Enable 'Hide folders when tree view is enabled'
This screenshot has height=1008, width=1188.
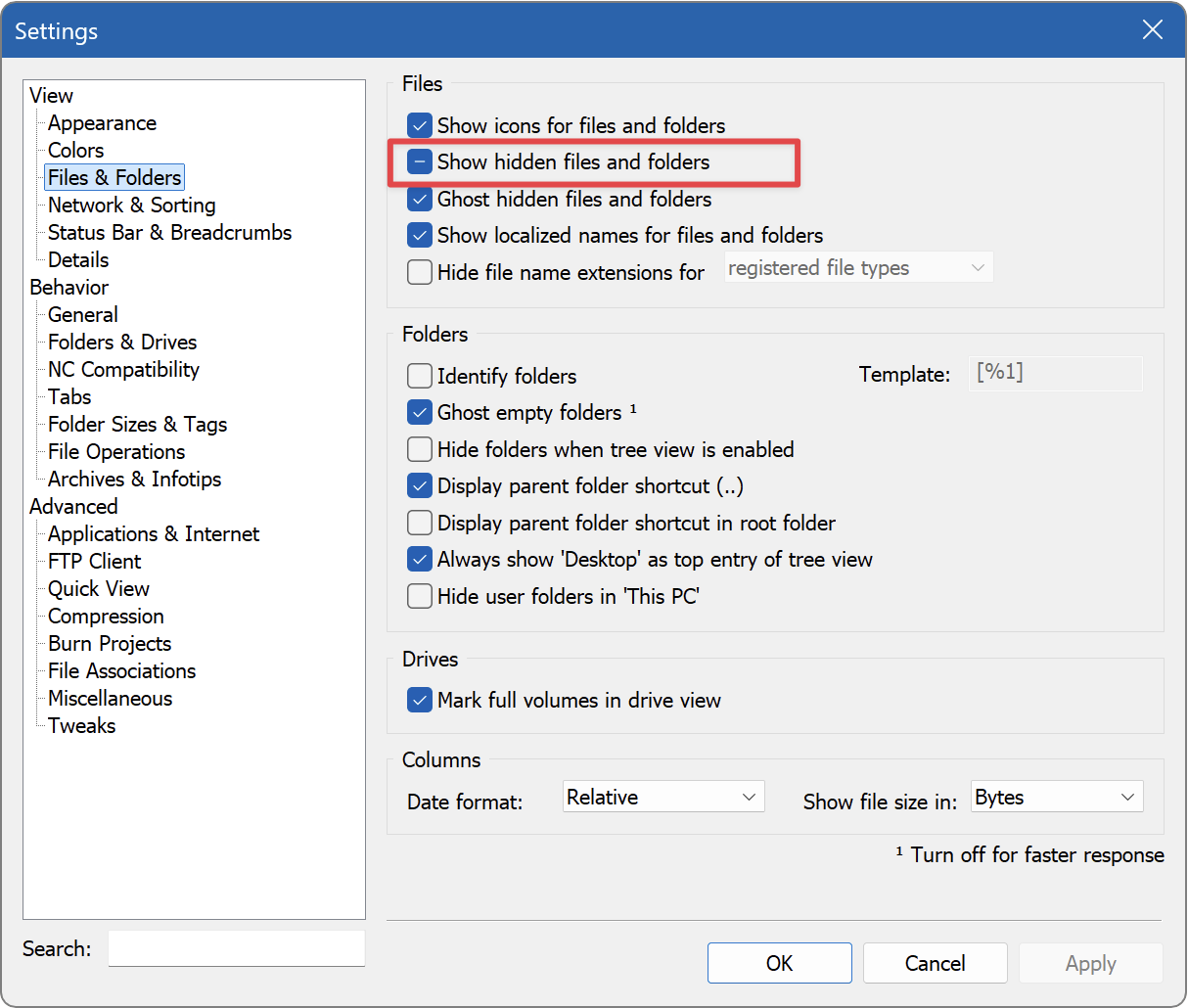pos(420,449)
